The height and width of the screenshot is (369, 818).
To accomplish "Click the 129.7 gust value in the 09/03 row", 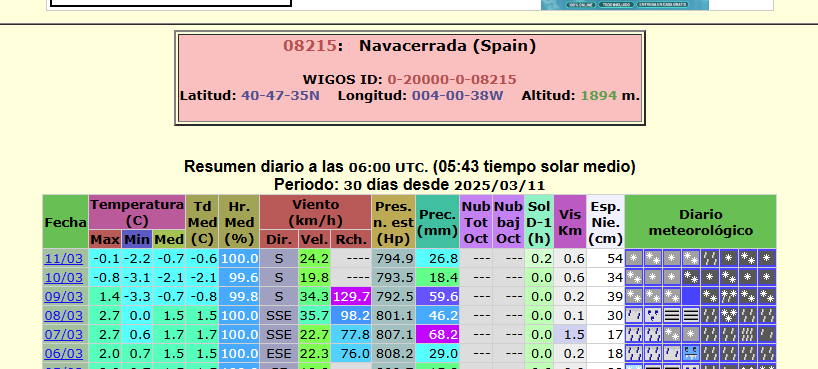I will point(351,296).
